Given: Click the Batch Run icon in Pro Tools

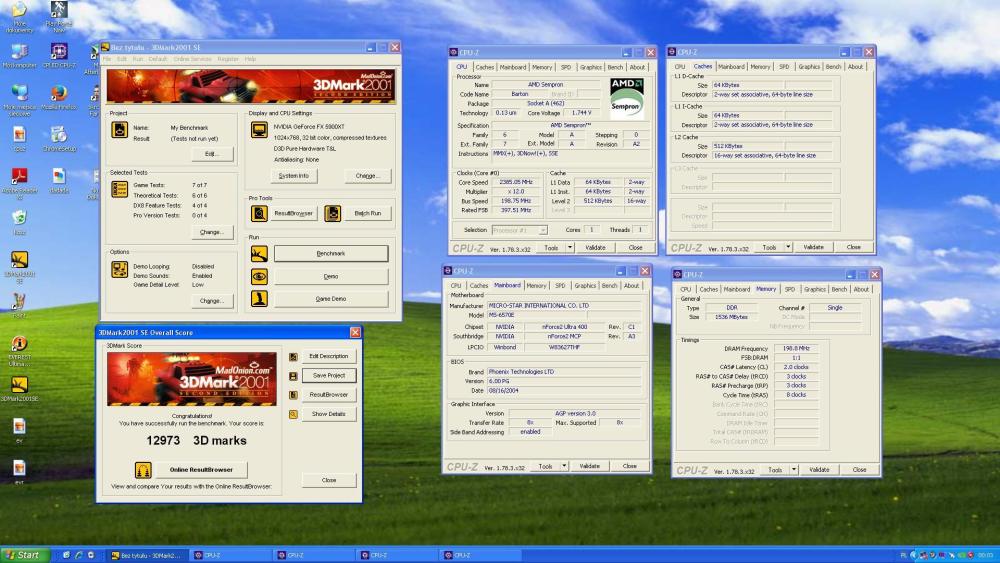Looking at the screenshot, I should 332,213.
